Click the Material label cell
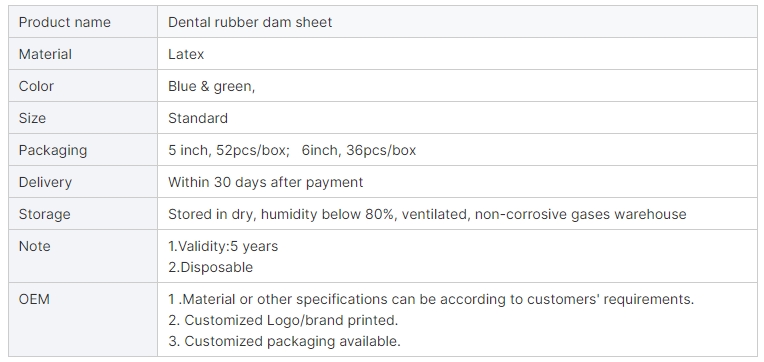Viewport: 764px width, 362px height. [83, 54]
